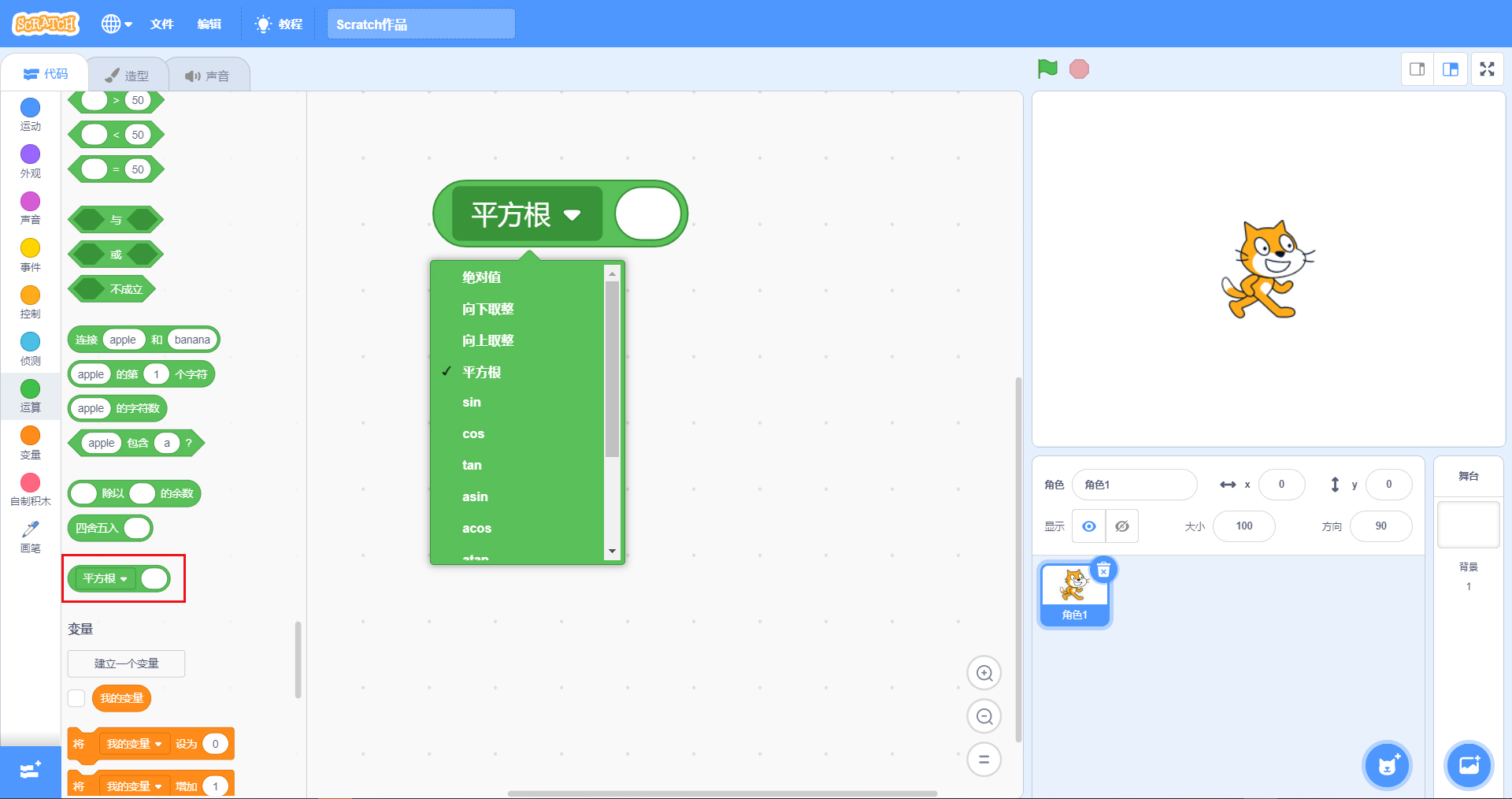Viewport: 1512px width, 799px height.
Task: Open the 画笔 pen category
Action: [30, 537]
